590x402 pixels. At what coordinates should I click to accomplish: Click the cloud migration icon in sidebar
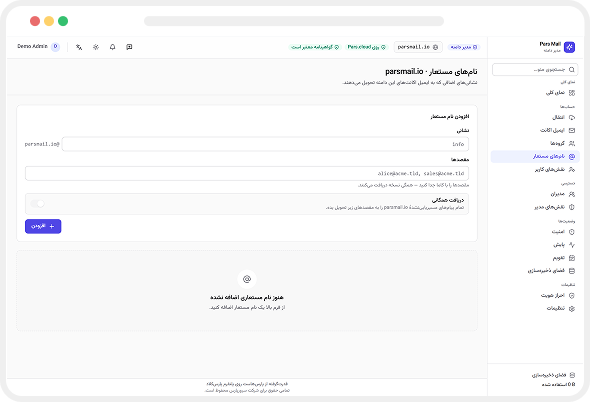click(572, 117)
